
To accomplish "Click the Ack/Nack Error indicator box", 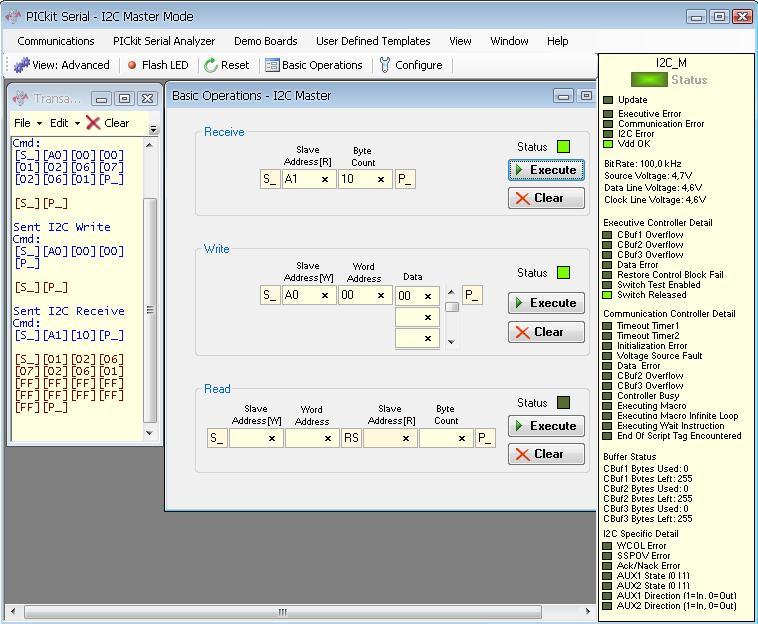I will (607, 566).
